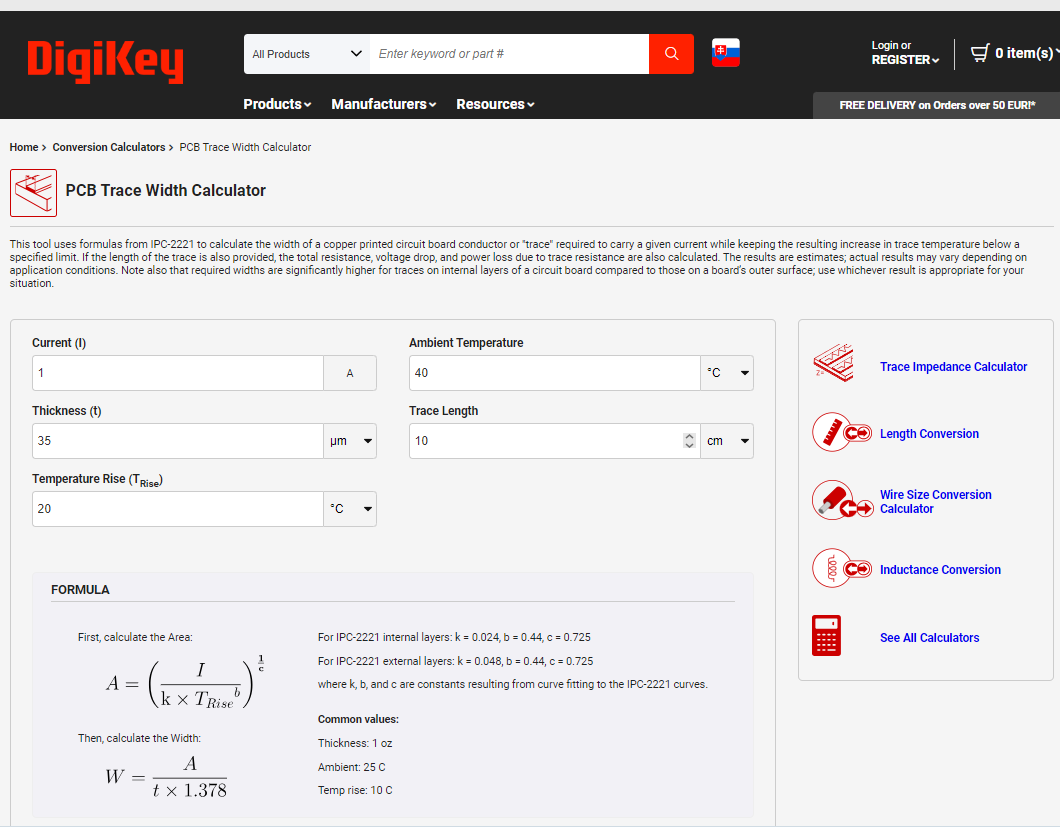
Task: Open the Trace Length unit dropdown
Action: tap(727, 441)
